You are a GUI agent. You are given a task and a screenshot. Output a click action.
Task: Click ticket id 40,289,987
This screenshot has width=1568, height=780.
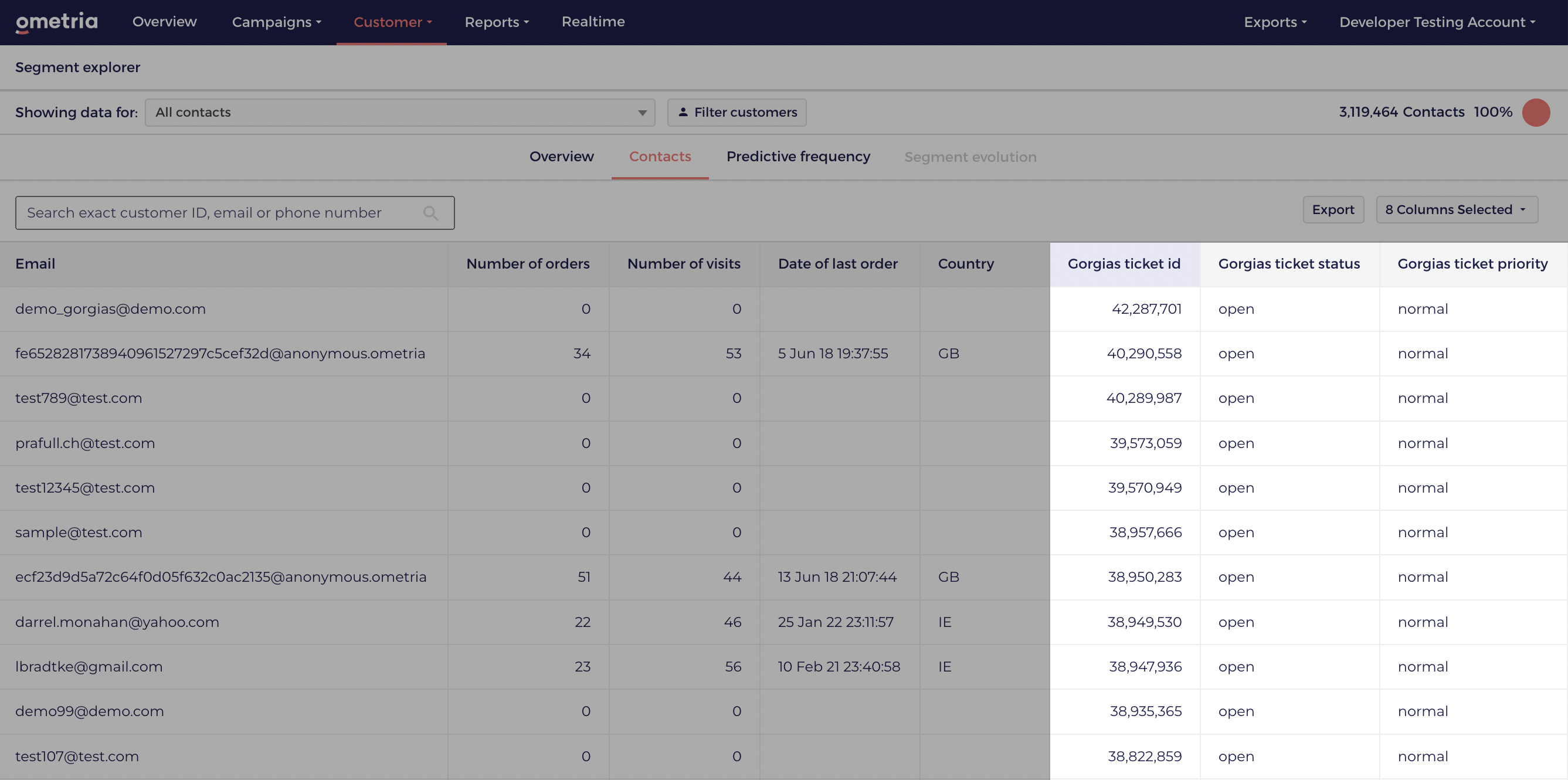(1143, 398)
